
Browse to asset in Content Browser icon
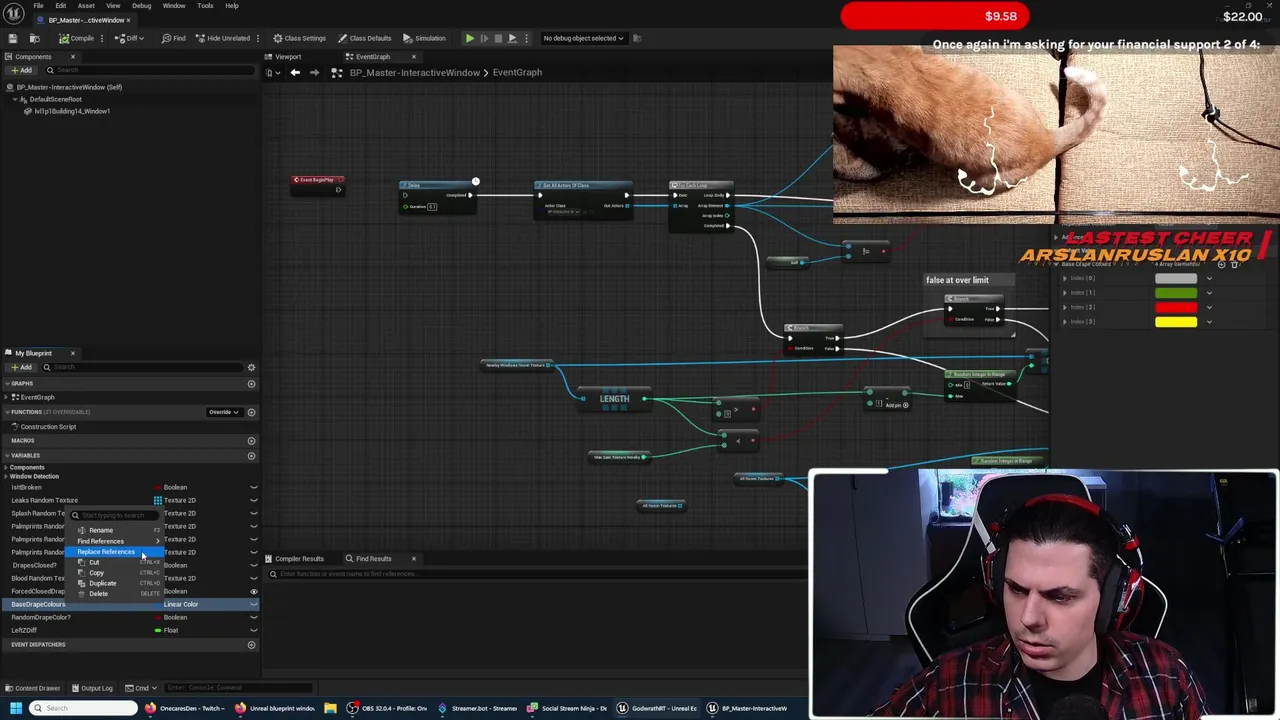[34, 38]
